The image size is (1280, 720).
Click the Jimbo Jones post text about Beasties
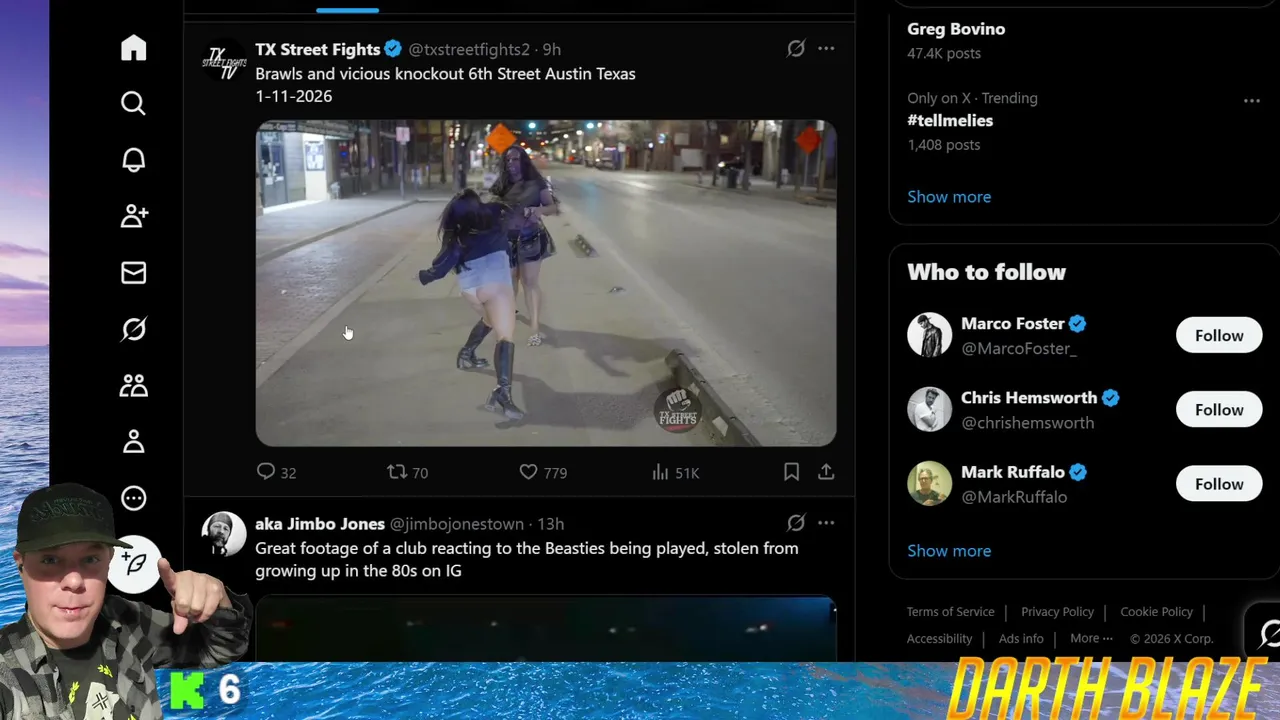coord(527,560)
